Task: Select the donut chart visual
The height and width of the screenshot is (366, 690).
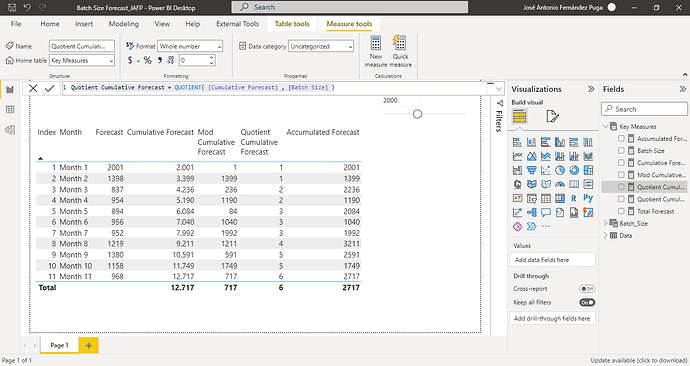Action: [x=574, y=170]
